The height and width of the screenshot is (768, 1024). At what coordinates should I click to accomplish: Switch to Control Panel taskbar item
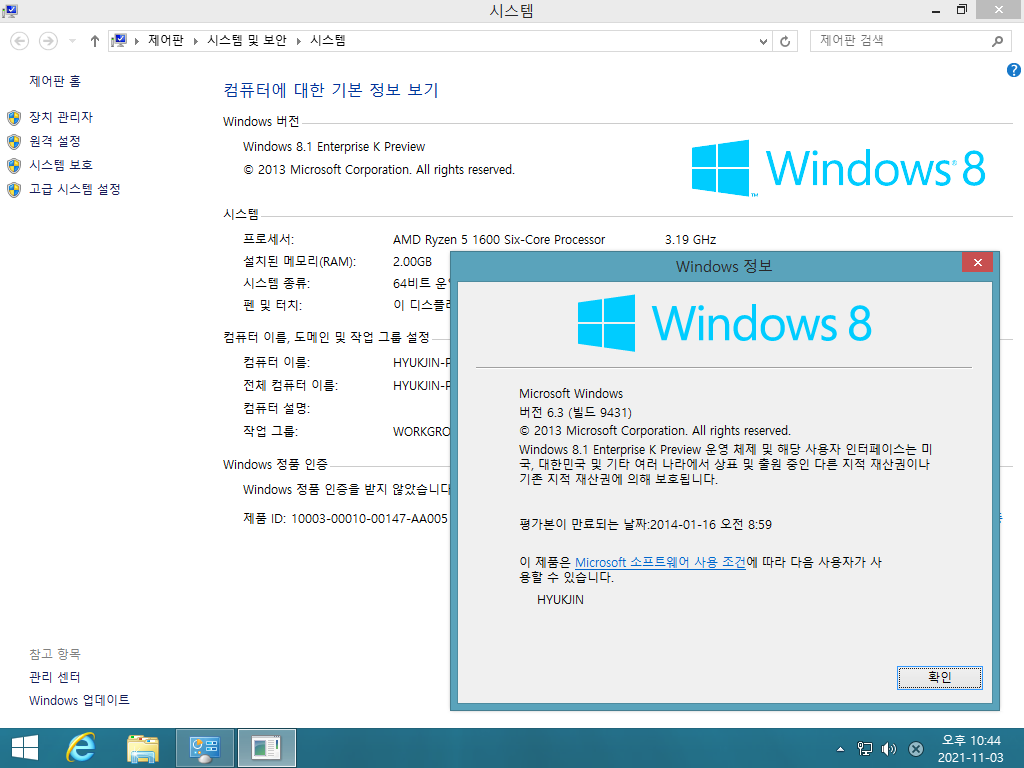pos(204,748)
